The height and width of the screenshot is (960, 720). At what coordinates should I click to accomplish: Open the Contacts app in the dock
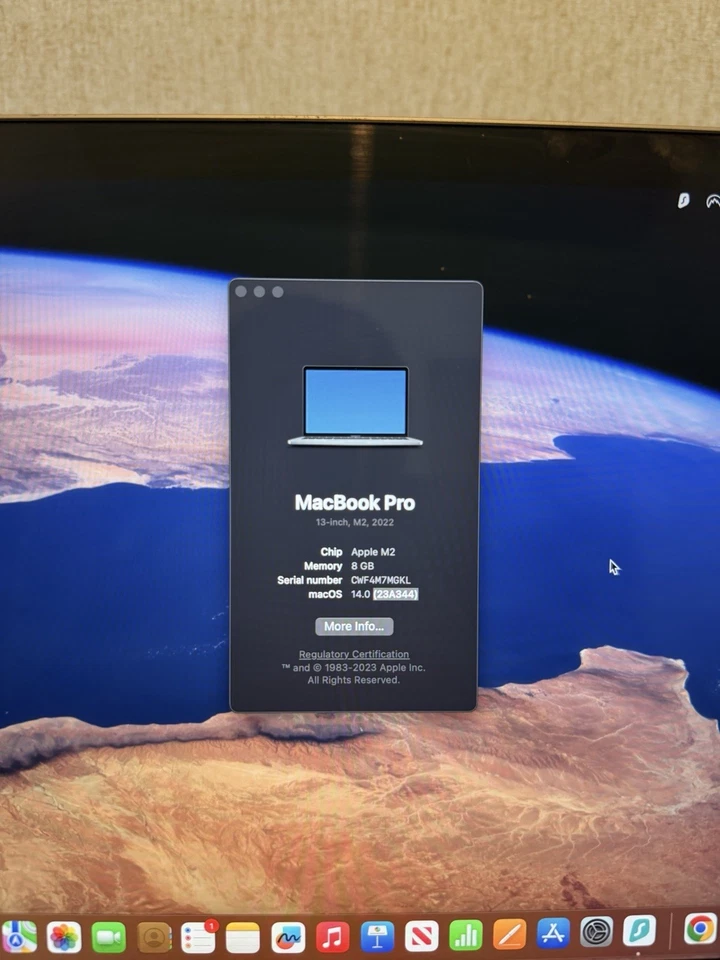pyautogui.click(x=154, y=937)
